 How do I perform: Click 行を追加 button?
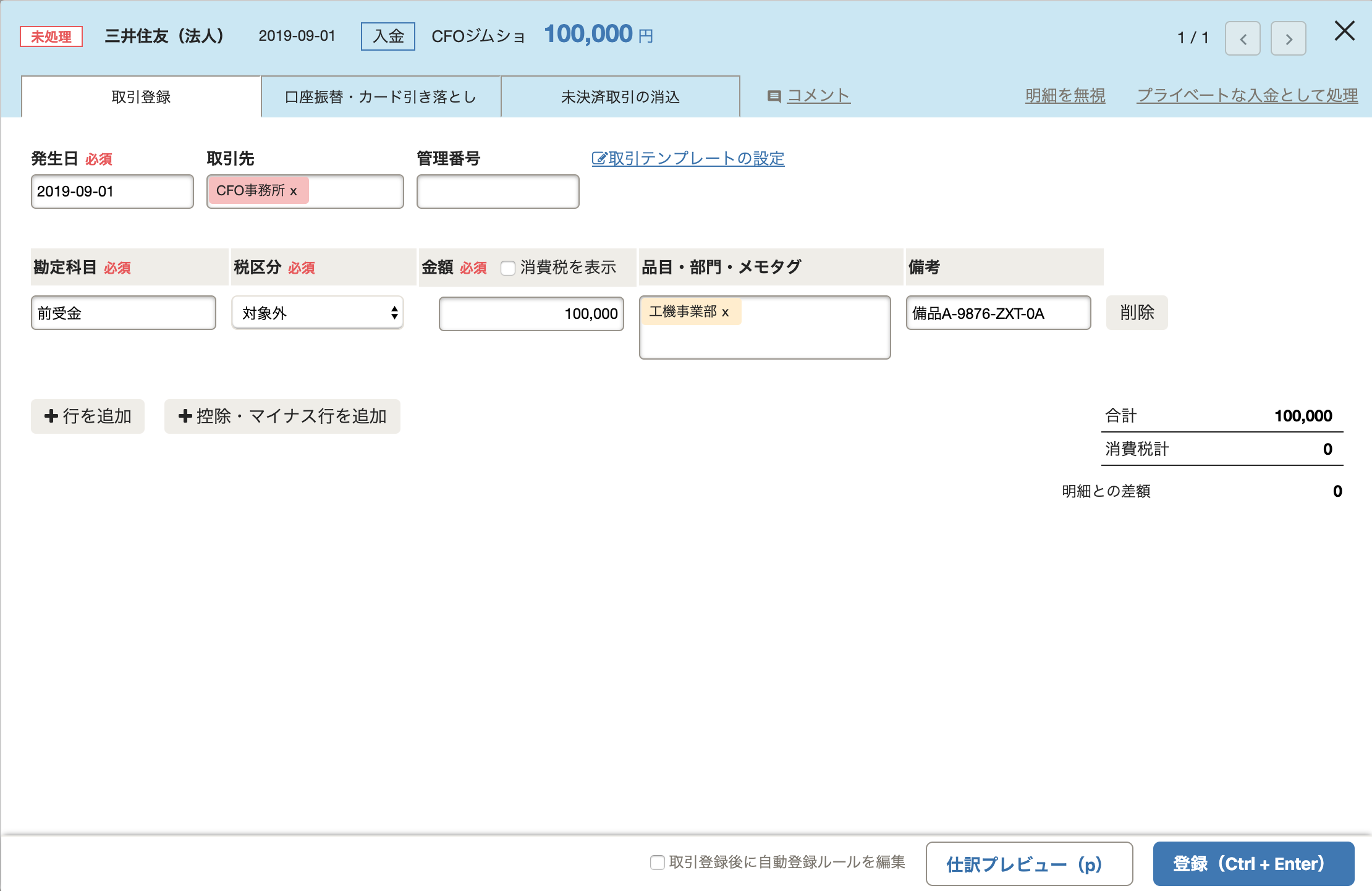(88, 416)
